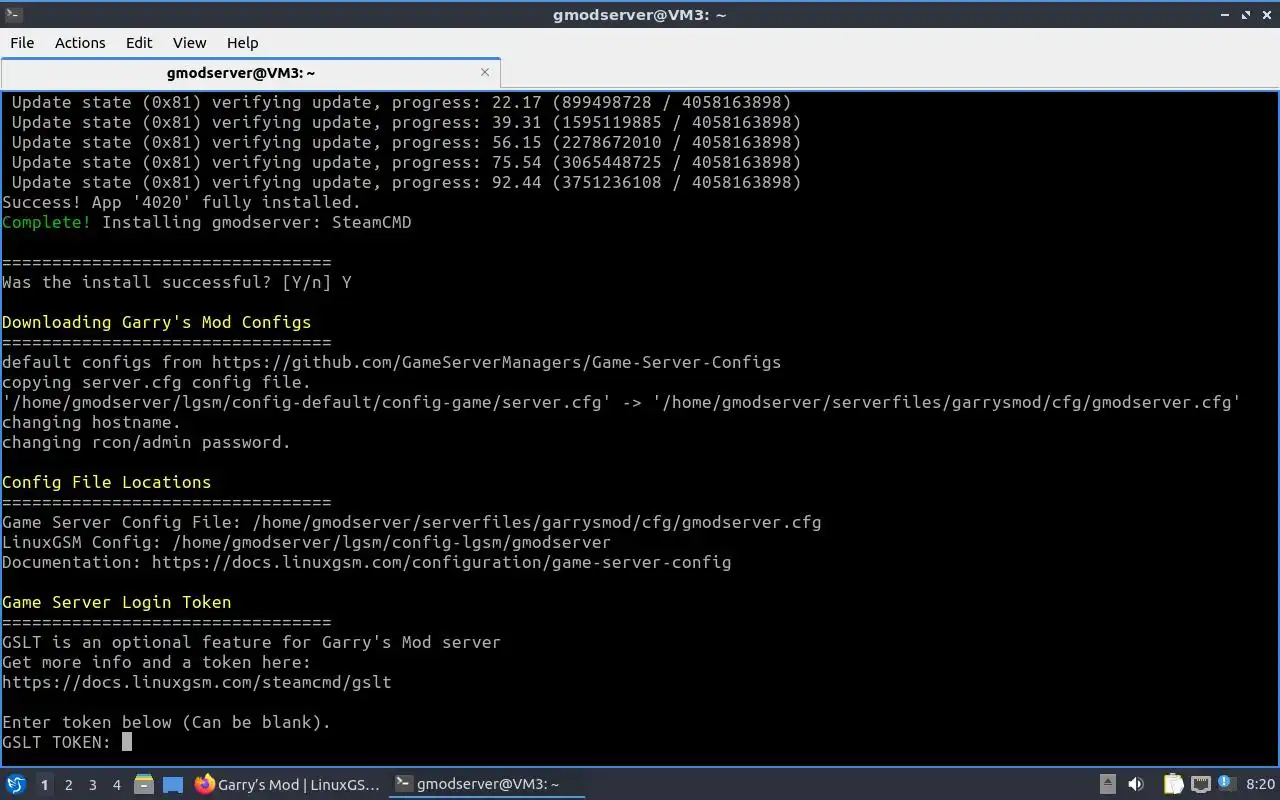
Task: Open the LXQt application menu launcher
Action: [15, 785]
